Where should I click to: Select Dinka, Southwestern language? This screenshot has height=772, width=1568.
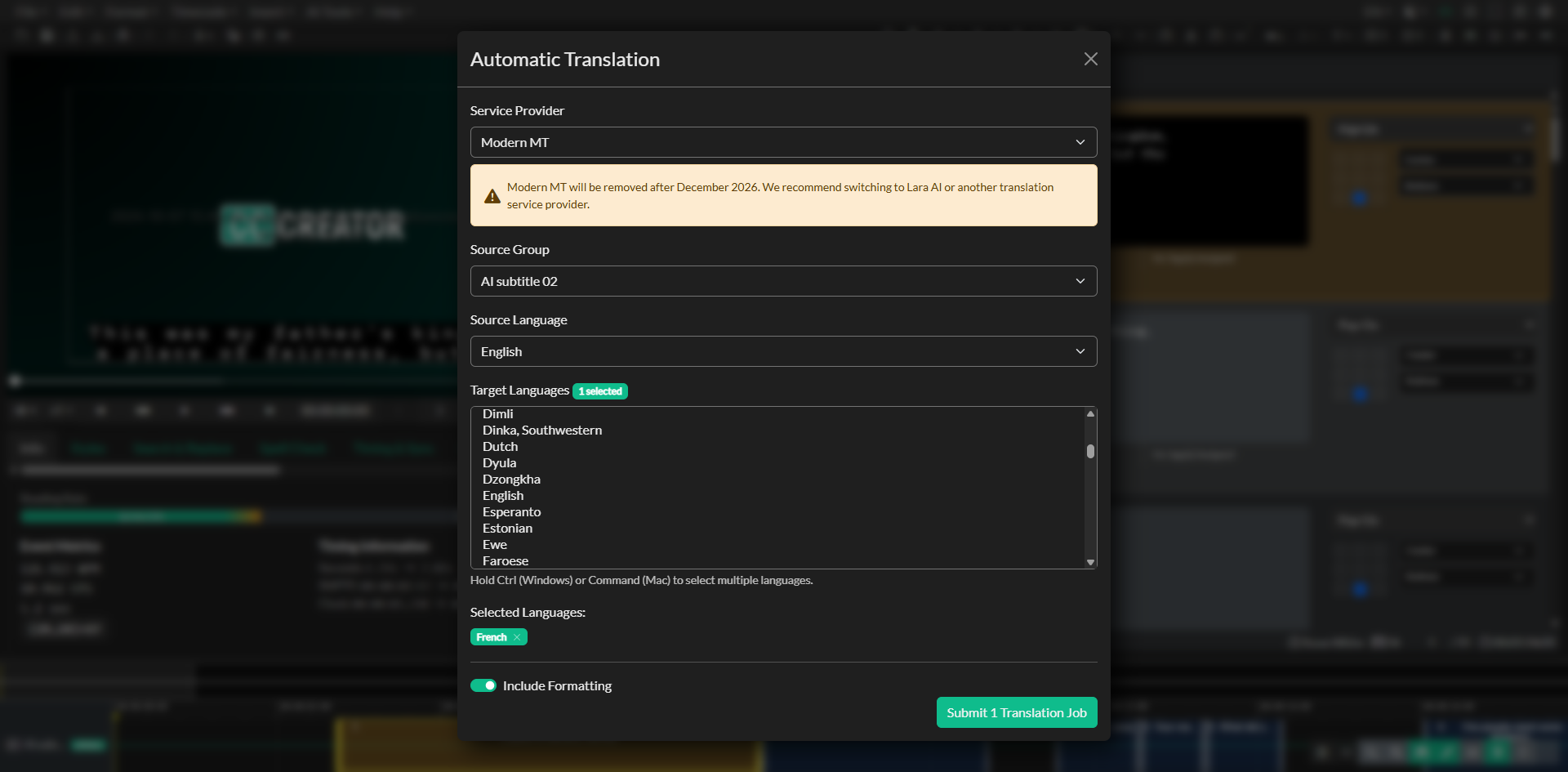(777, 431)
